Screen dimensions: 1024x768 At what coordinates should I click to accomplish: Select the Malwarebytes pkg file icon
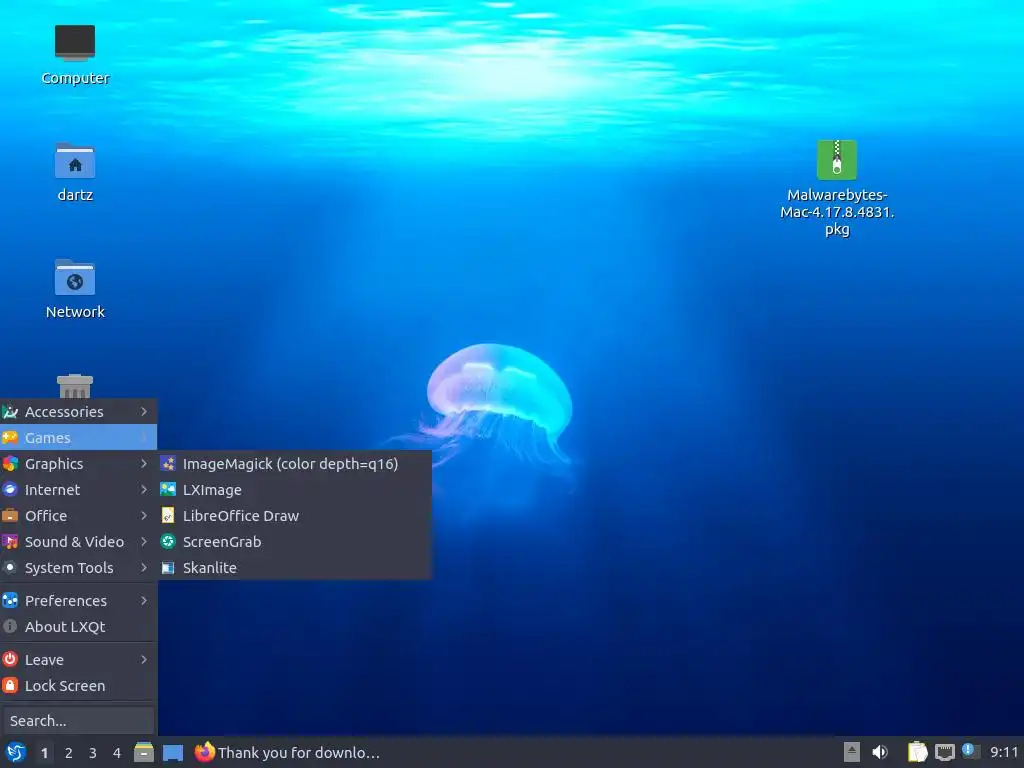coord(837,189)
